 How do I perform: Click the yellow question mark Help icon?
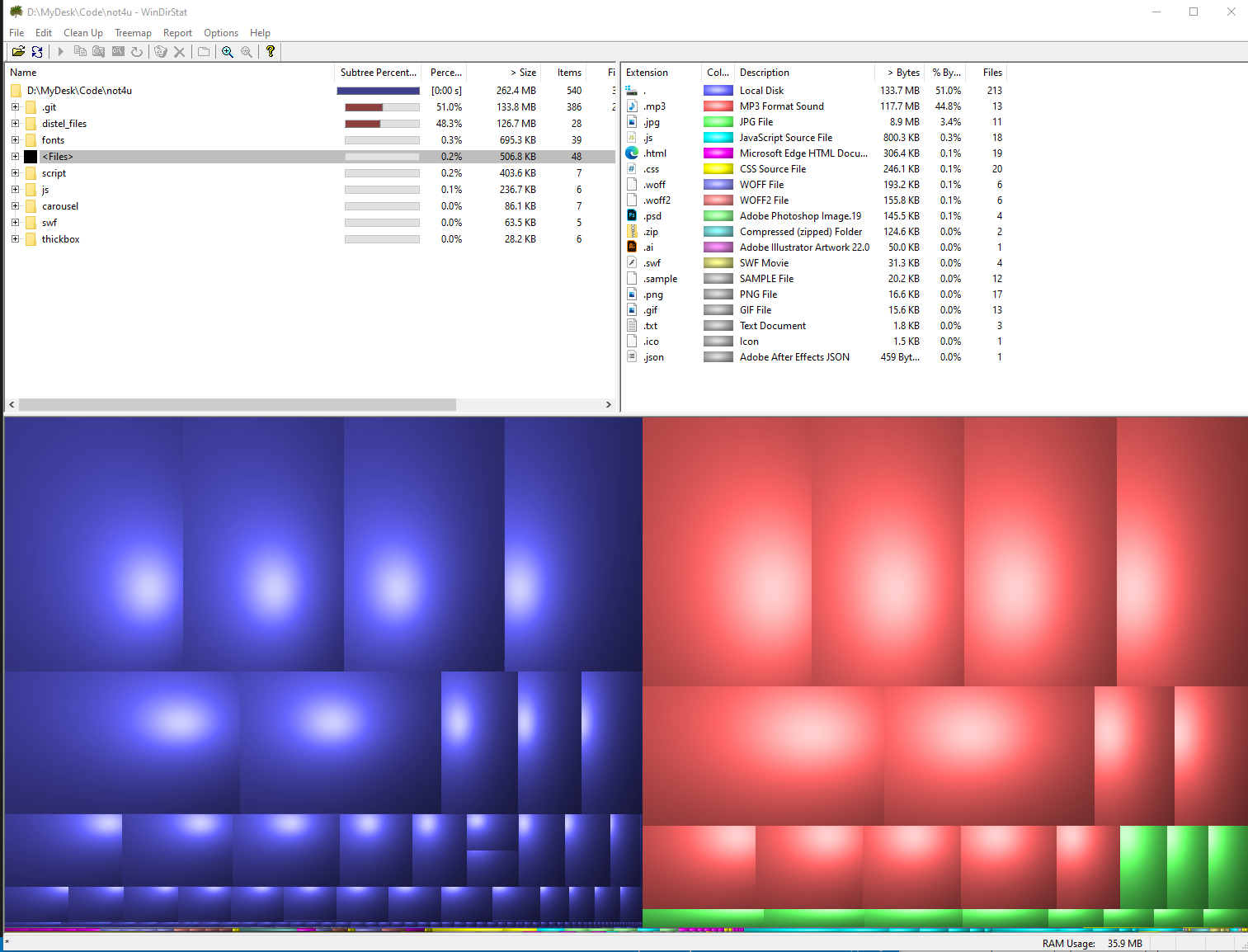point(270,51)
